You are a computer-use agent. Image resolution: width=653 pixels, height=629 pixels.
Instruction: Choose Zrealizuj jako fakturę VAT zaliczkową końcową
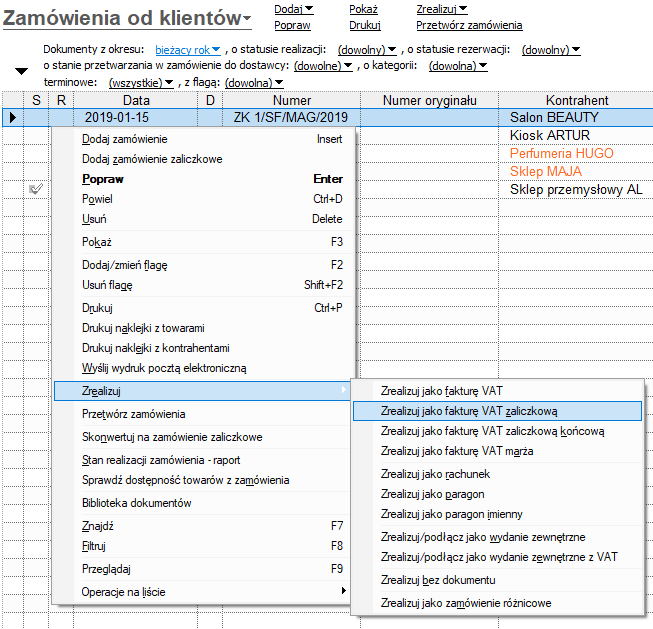(x=497, y=431)
